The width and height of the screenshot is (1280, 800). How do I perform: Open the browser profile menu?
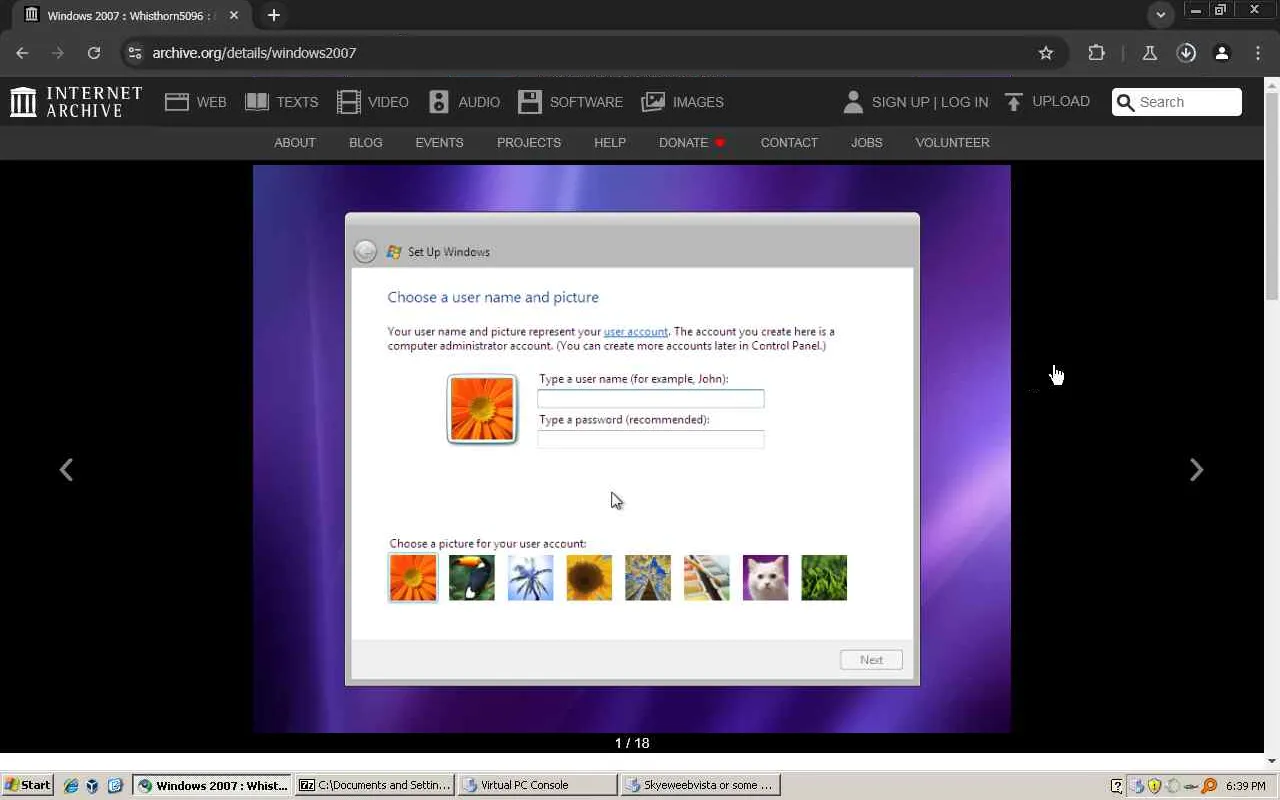pyautogui.click(x=1222, y=53)
